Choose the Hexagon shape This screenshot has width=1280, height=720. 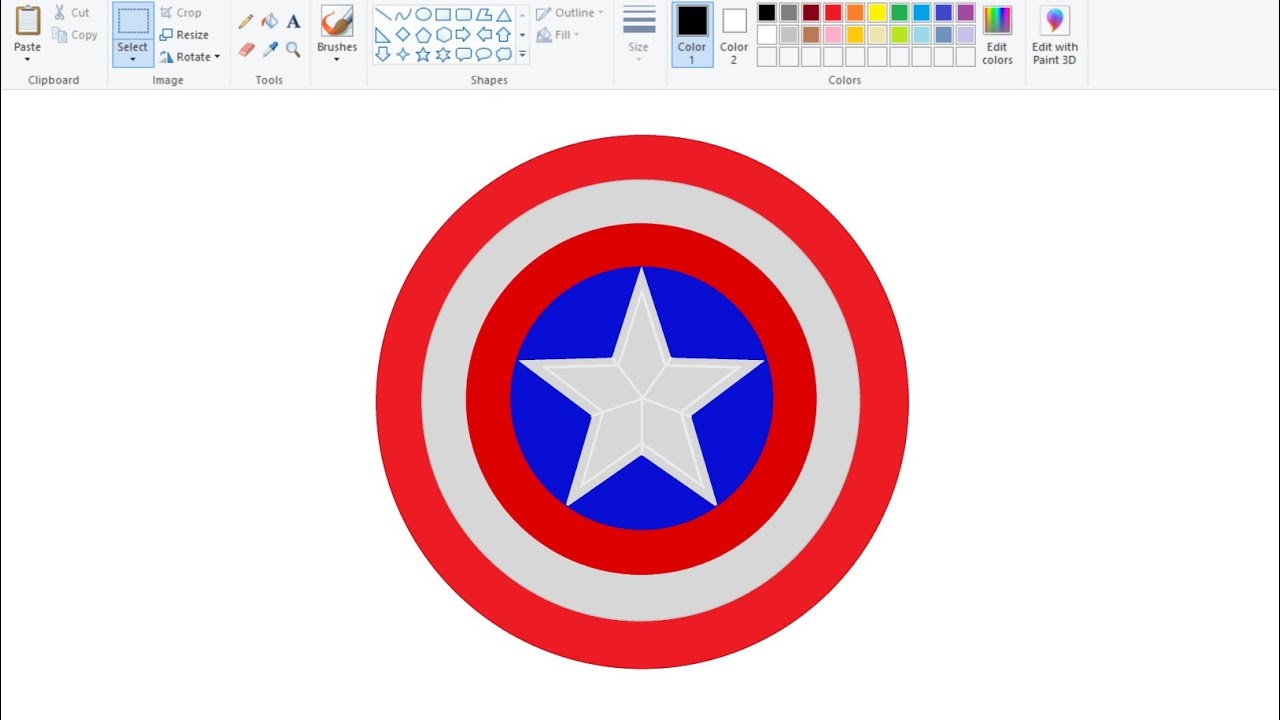tap(443, 34)
